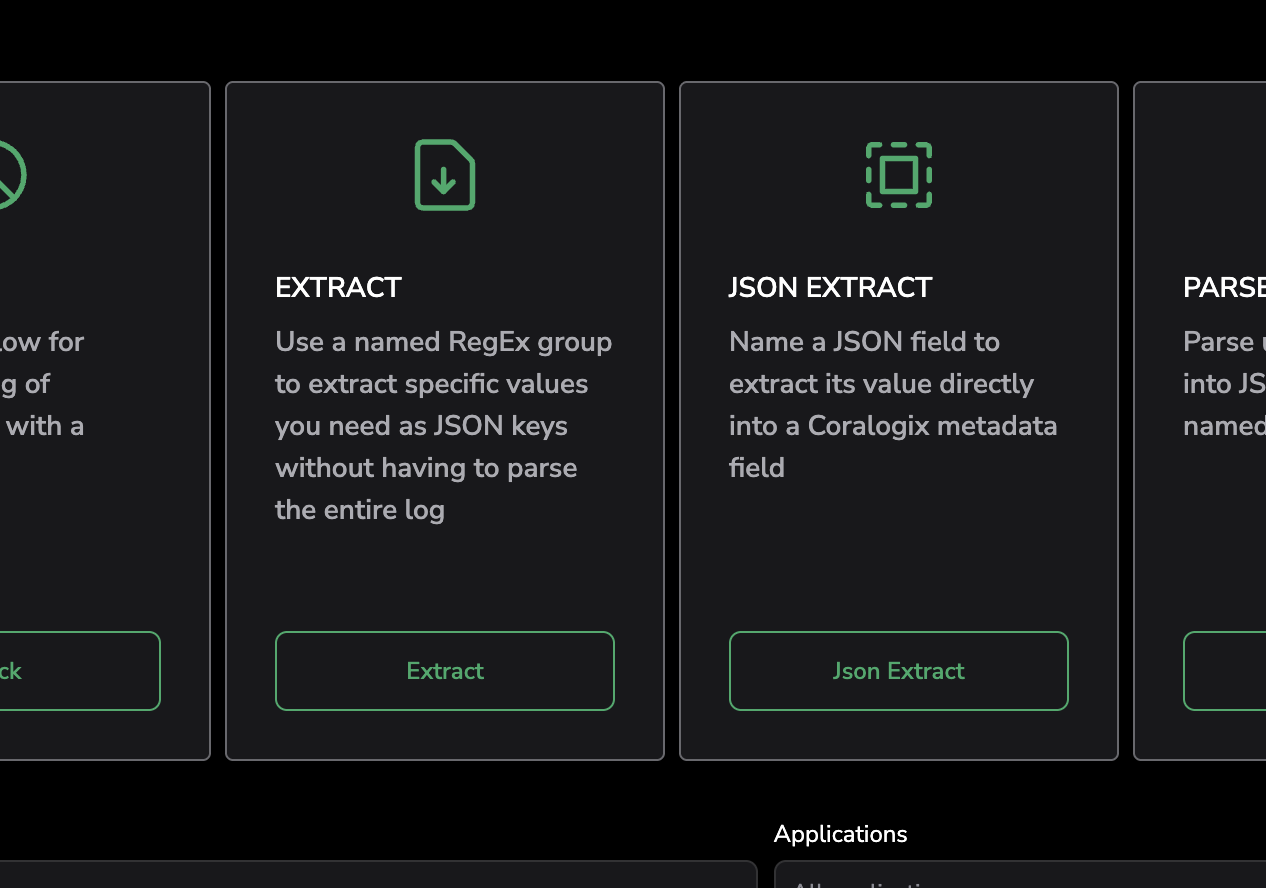The image size is (1266, 888).
Task: Open the Applications dropdown
Action: pyautogui.click(x=1020, y=875)
